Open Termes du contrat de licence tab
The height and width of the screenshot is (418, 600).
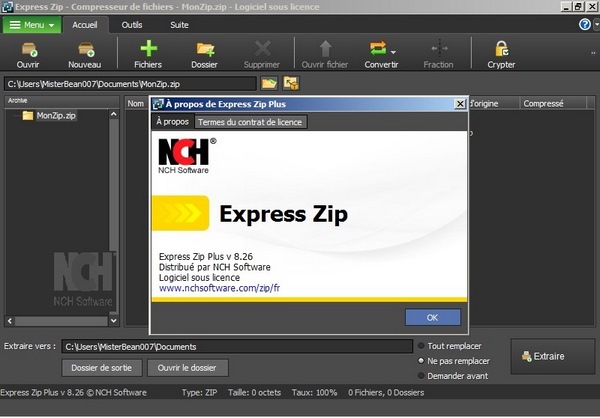point(250,122)
